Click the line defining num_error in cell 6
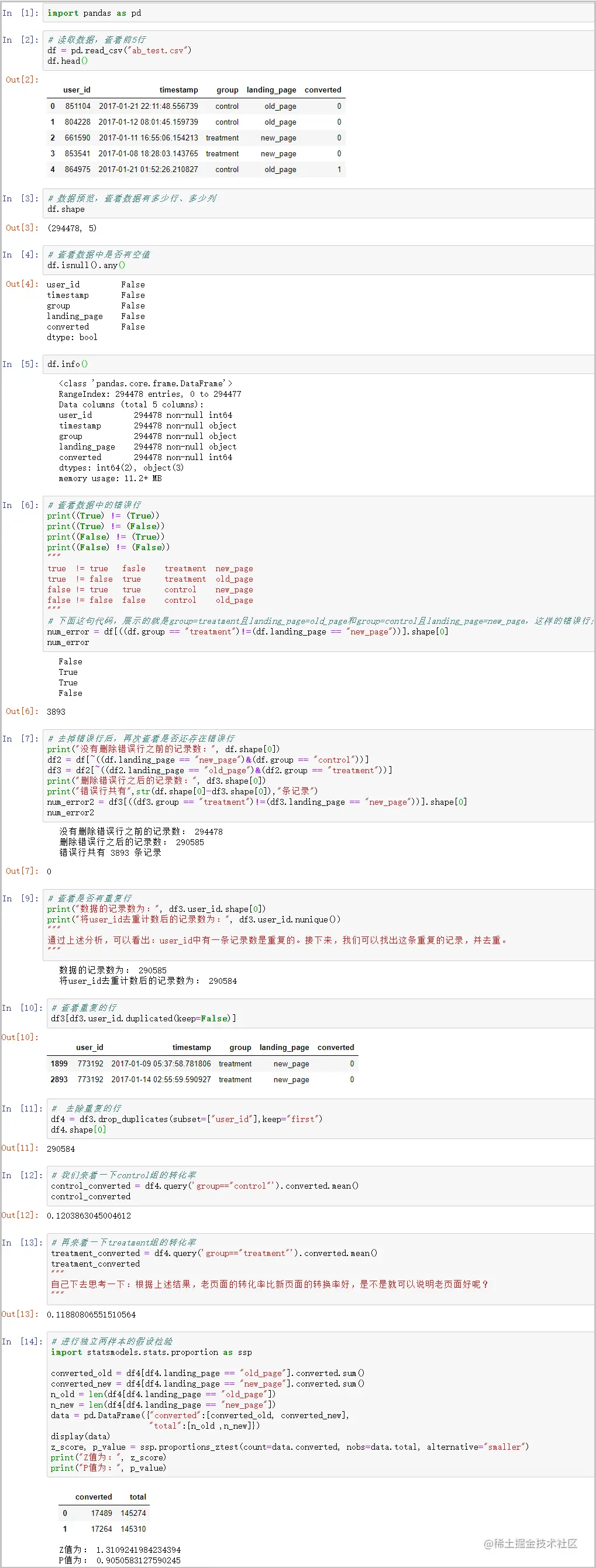The image size is (596, 1568). [x=247, y=631]
